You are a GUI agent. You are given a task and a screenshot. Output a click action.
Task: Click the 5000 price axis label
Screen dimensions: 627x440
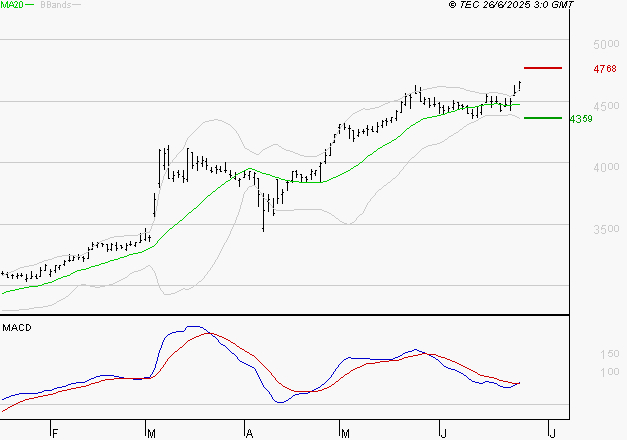pyautogui.click(x=606, y=44)
